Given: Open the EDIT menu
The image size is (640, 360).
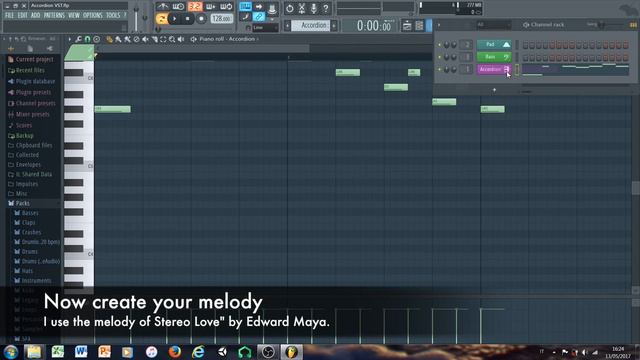Looking at the screenshot, I should coord(22,16).
